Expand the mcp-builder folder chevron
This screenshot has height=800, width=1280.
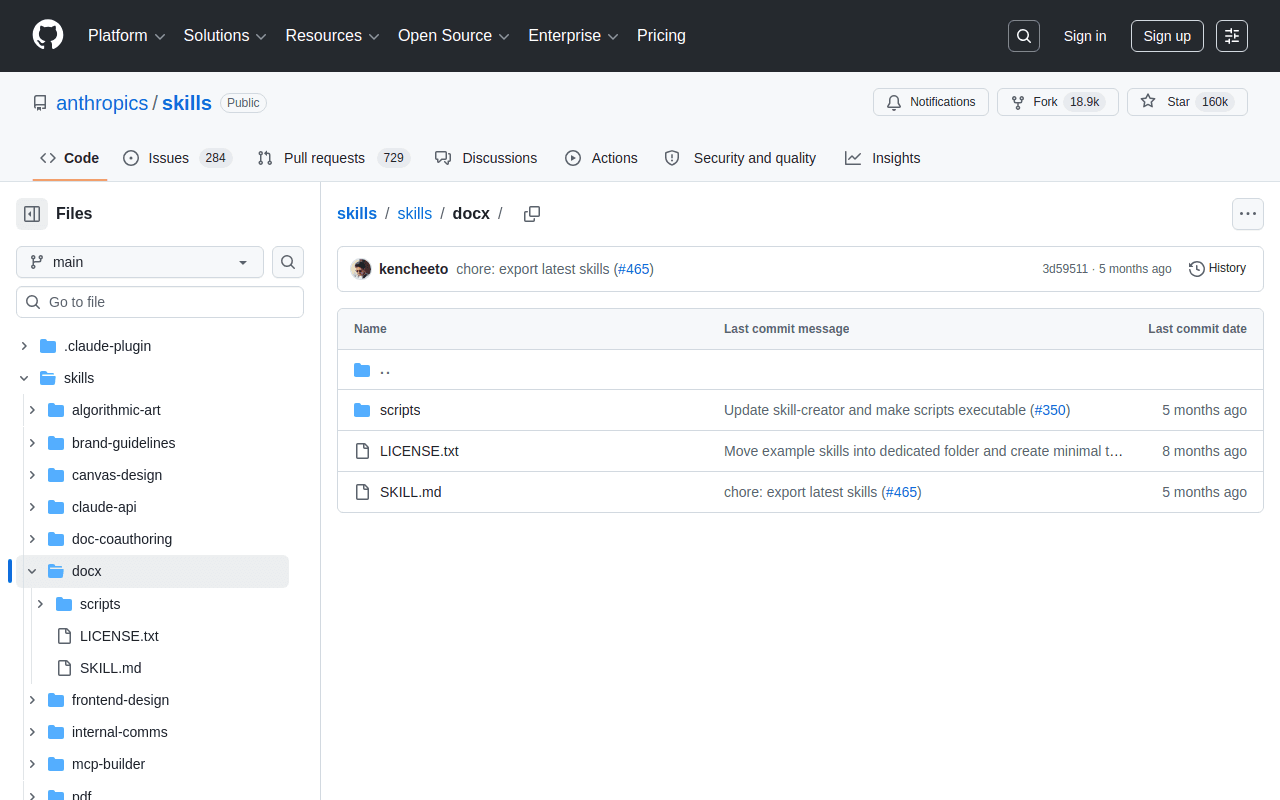[32, 764]
